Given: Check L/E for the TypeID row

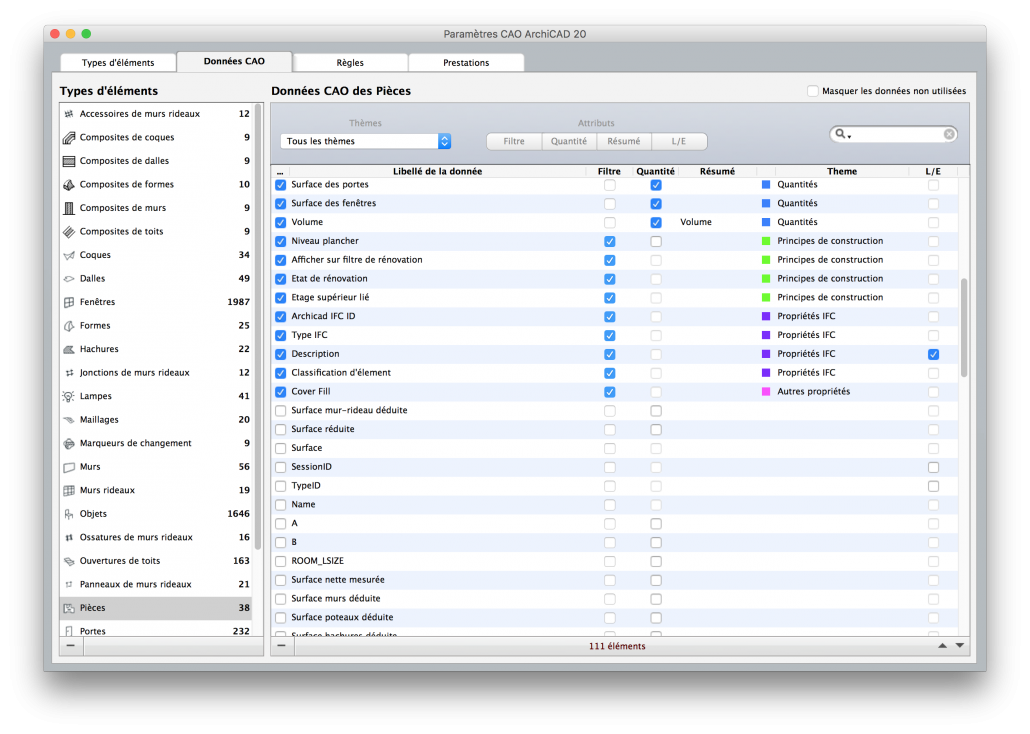Looking at the screenshot, I should click(x=933, y=487).
